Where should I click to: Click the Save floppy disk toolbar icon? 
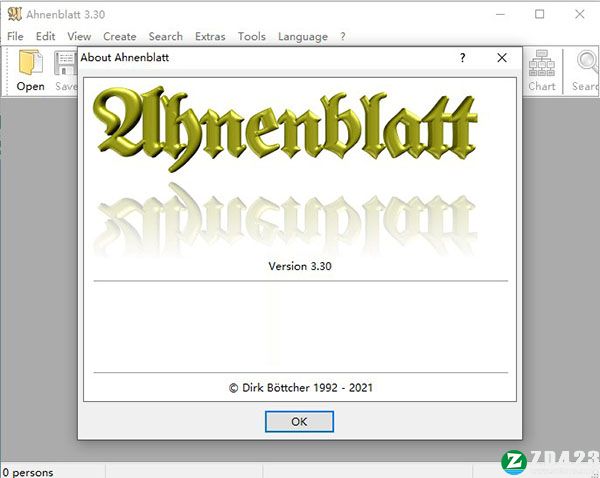pyautogui.click(x=66, y=63)
